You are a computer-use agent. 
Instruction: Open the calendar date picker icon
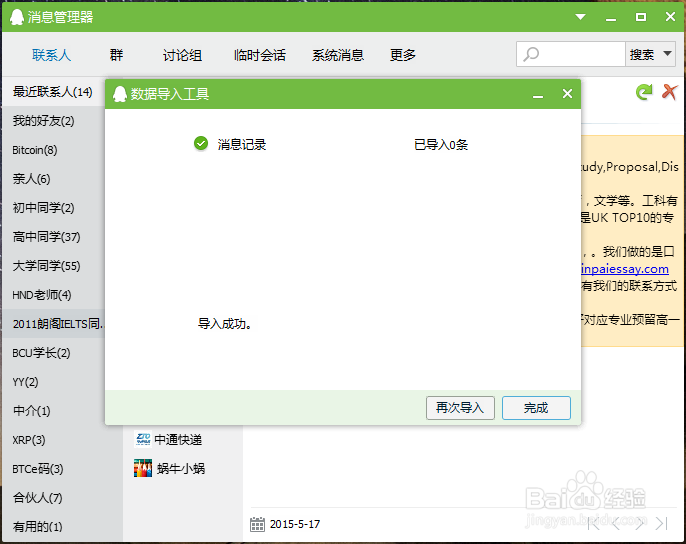(257, 524)
